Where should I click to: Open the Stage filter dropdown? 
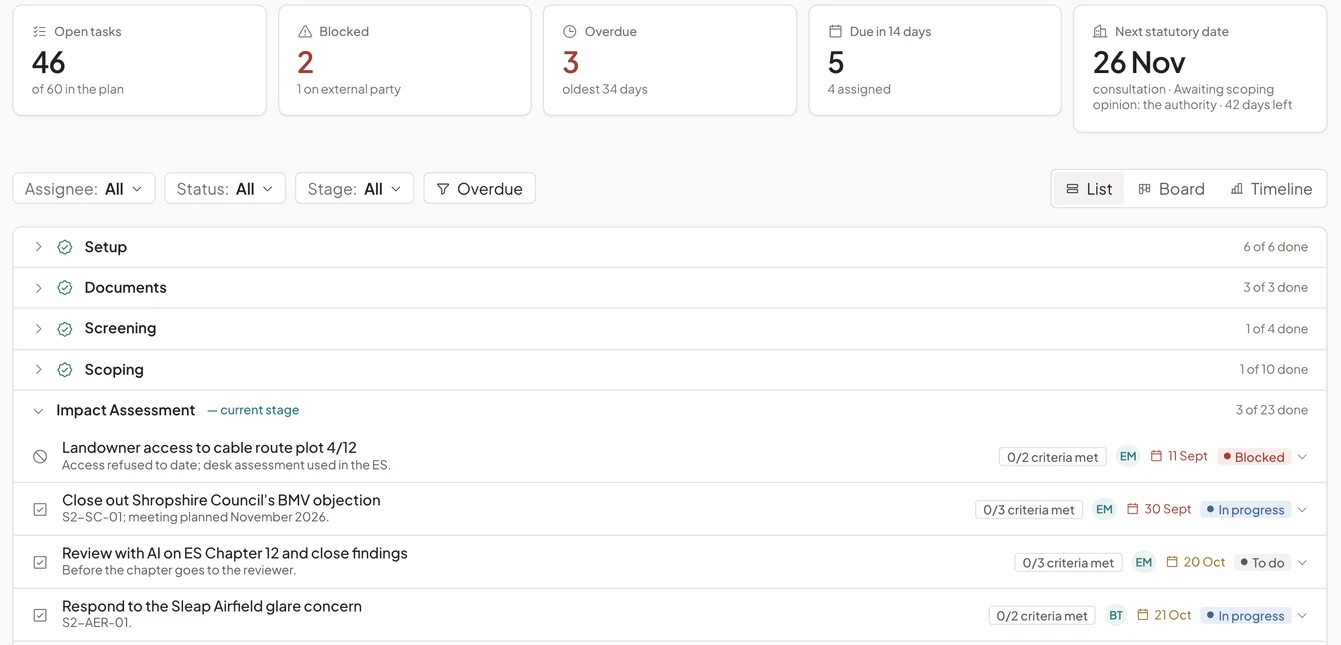click(x=355, y=189)
